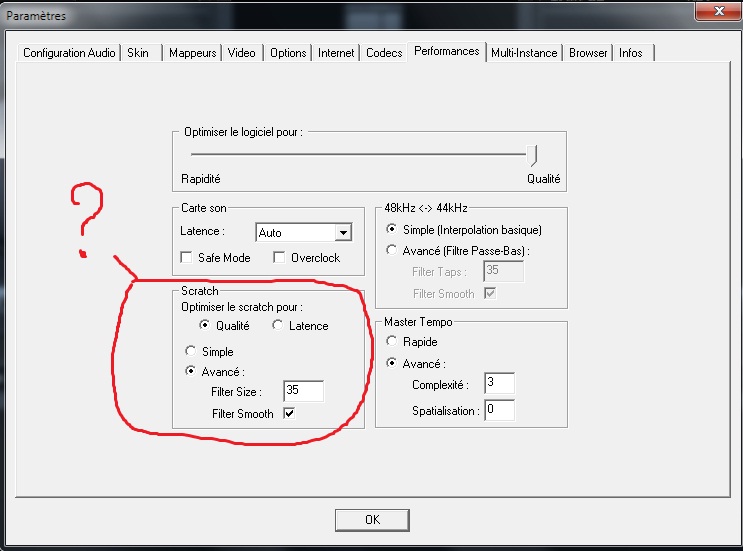
Task: Select Rapide Master Tempo option
Action: click(392, 342)
